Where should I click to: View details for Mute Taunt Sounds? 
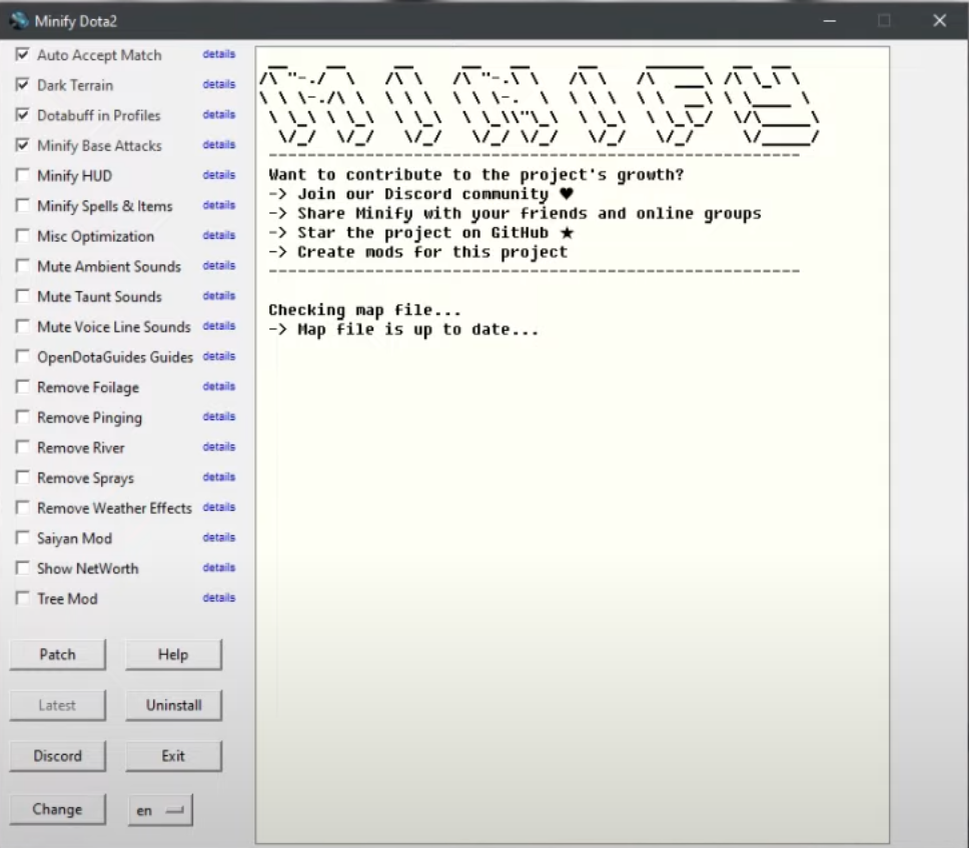pos(219,295)
